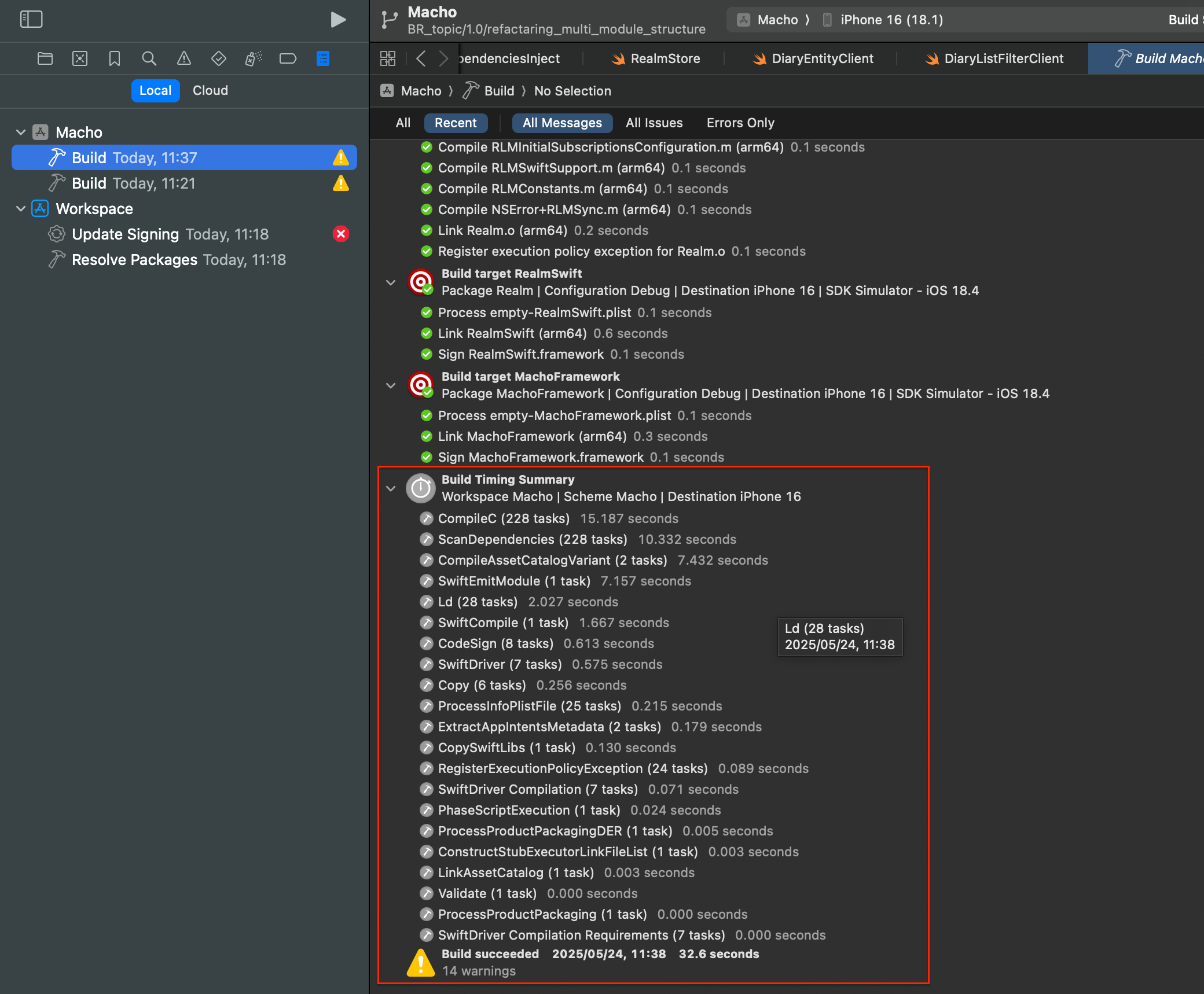Collapse the Build Timing Summary section

pos(391,489)
